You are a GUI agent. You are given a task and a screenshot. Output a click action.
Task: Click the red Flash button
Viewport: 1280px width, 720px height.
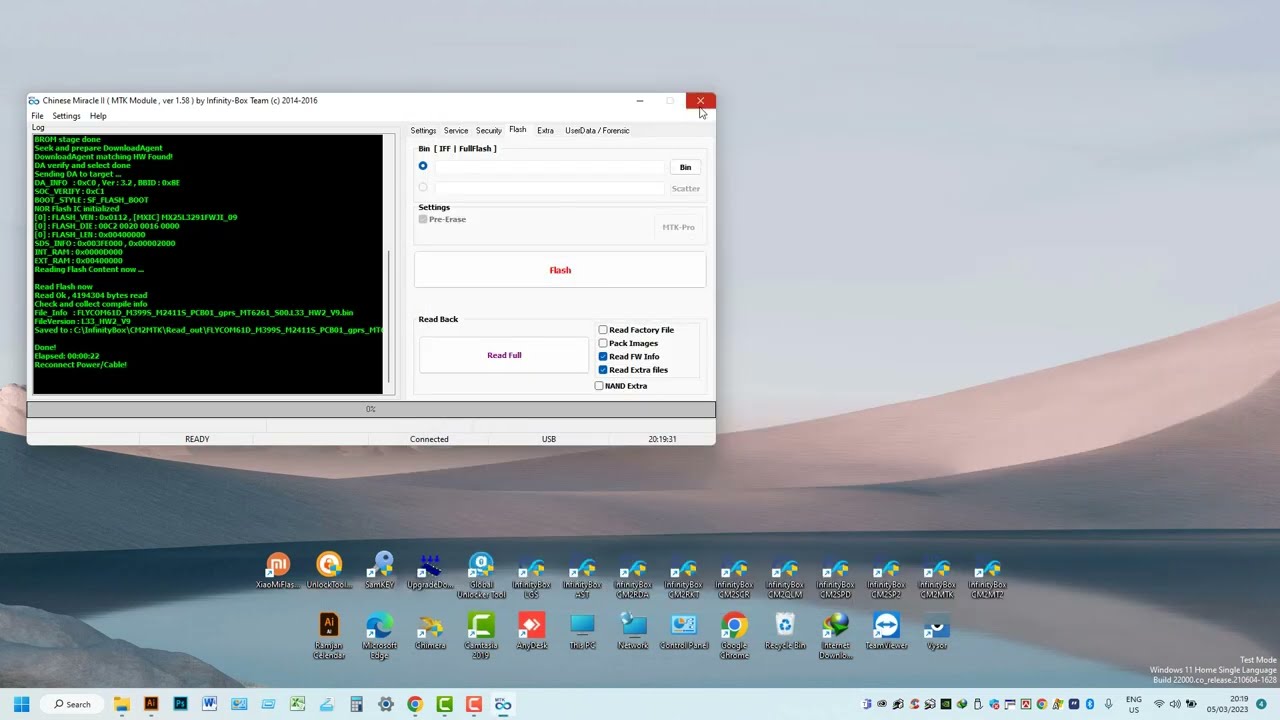[x=560, y=270]
